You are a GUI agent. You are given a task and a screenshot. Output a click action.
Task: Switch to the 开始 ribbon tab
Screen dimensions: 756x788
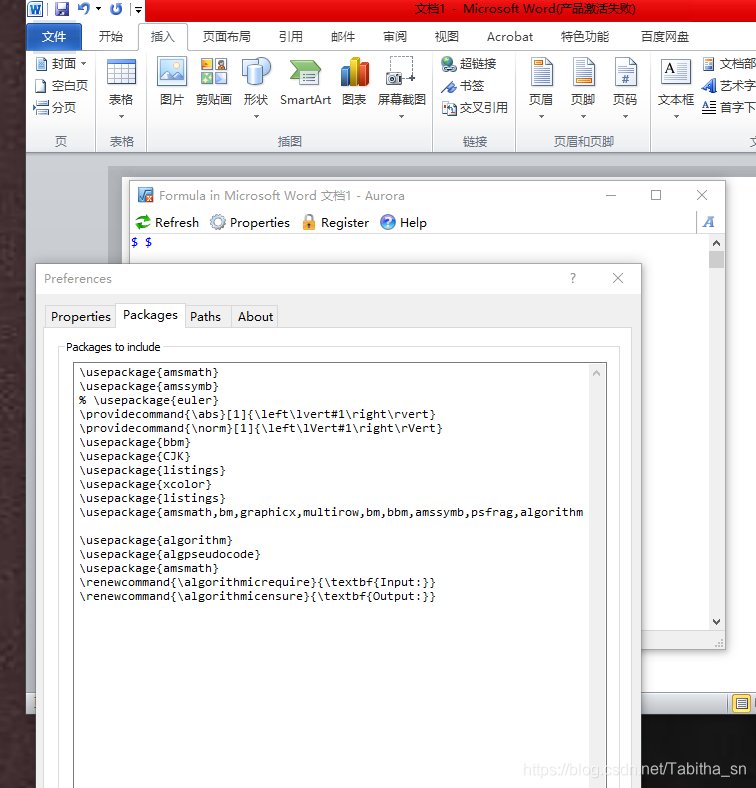[x=111, y=37]
